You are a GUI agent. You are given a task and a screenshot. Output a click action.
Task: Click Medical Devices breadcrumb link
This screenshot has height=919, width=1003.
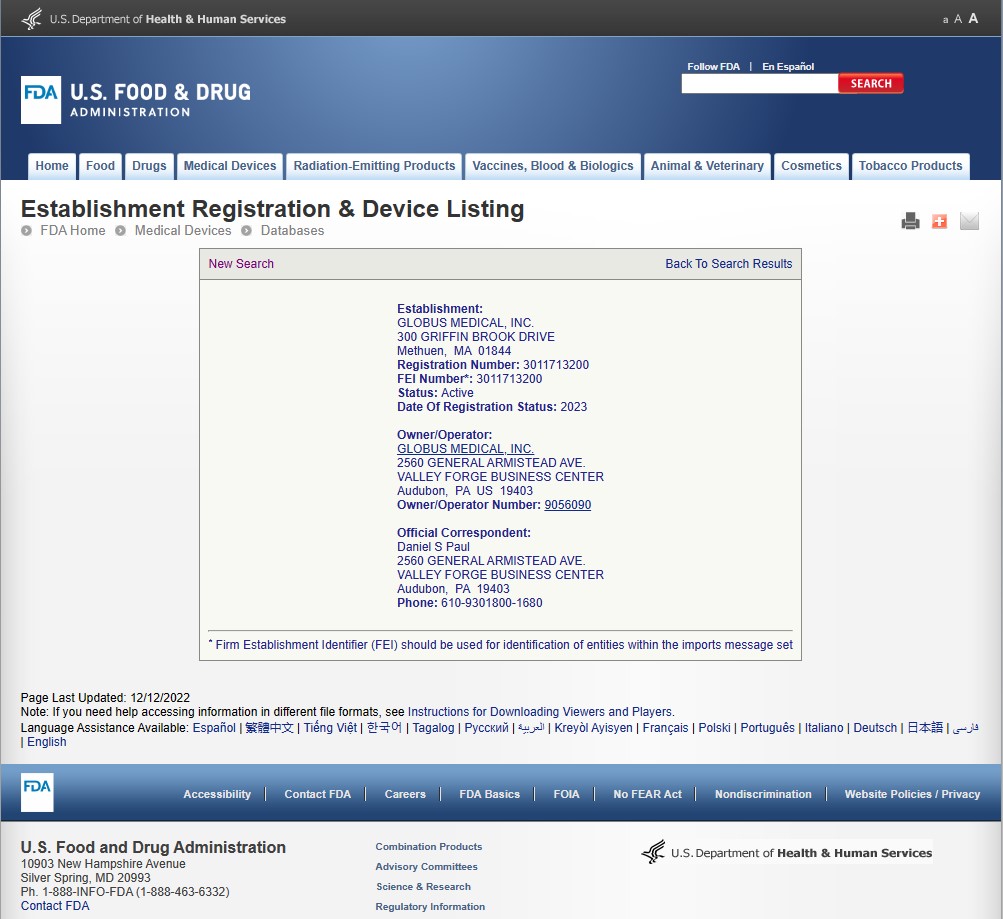coord(183,230)
